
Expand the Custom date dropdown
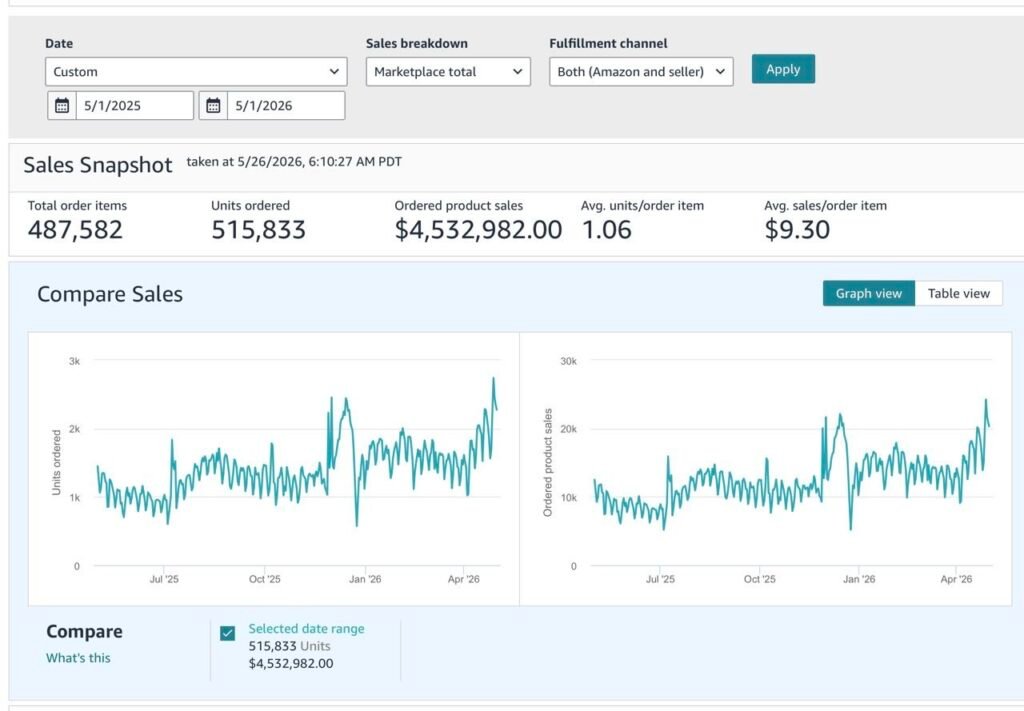coord(196,72)
